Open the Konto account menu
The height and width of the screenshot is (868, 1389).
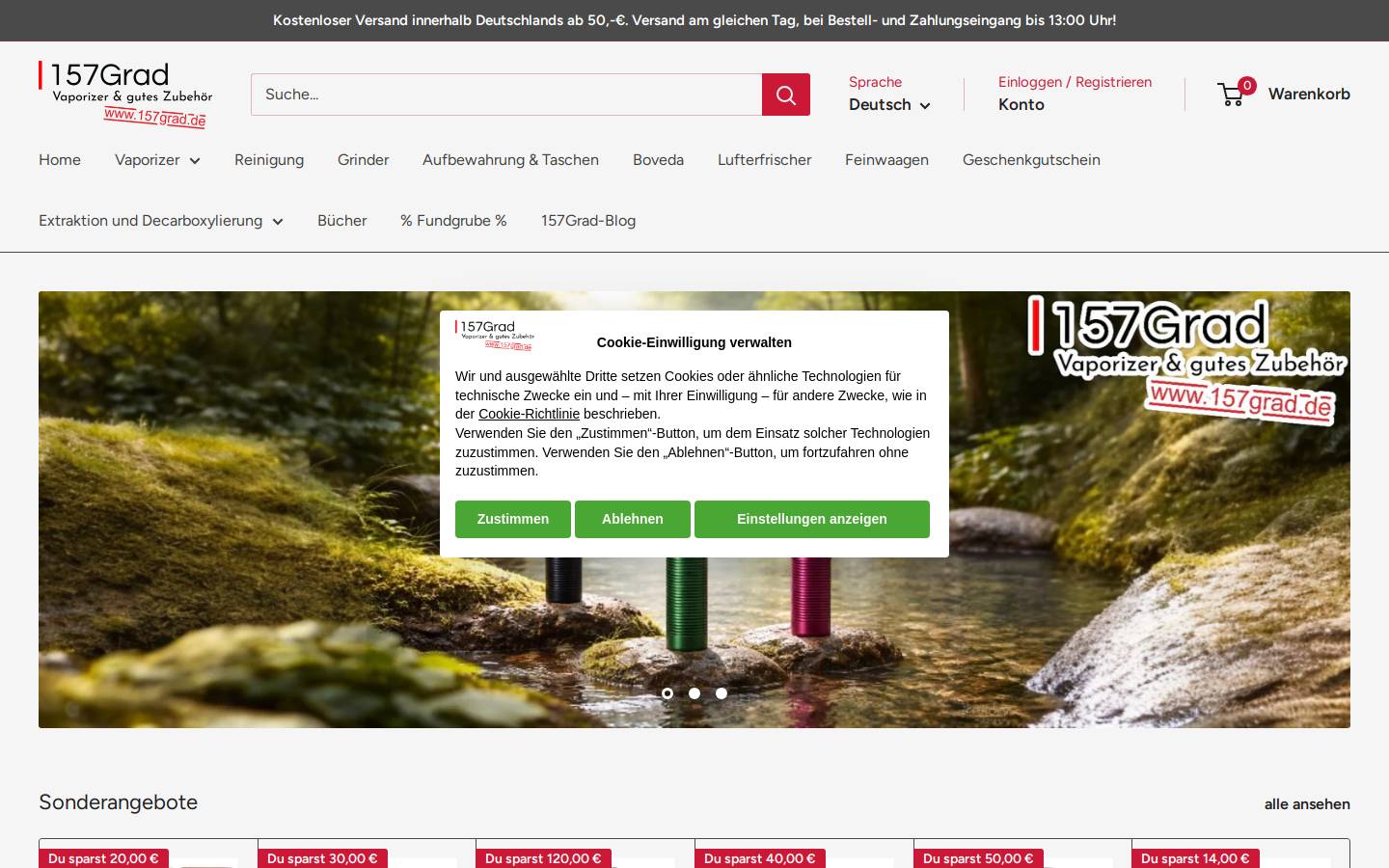(1021, 104)
